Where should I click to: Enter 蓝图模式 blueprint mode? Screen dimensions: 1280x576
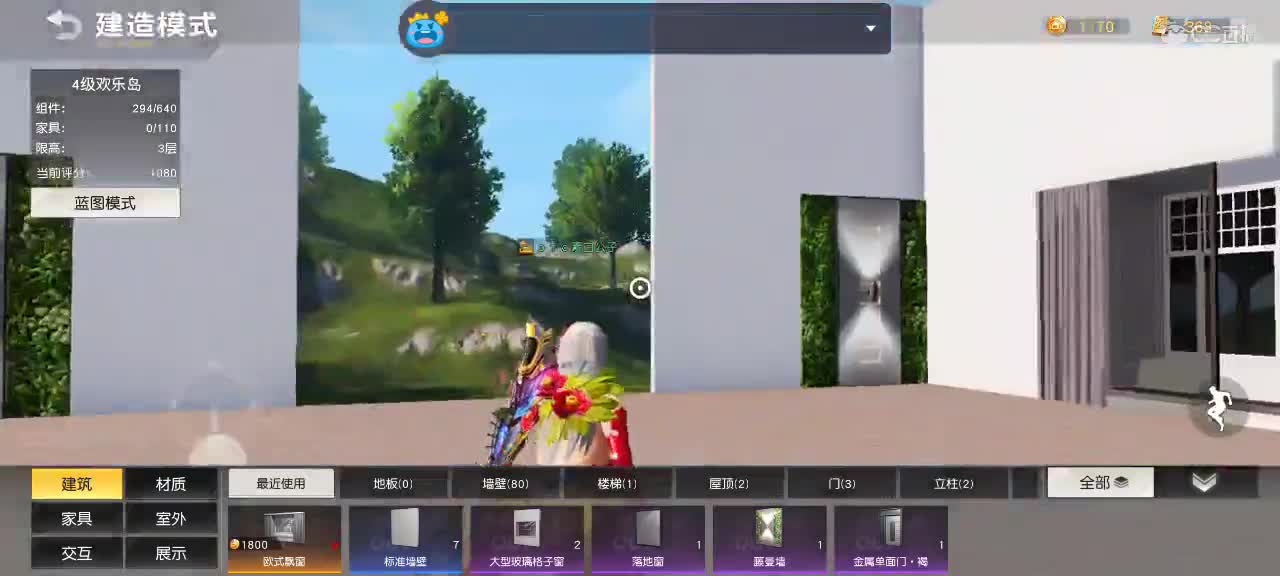point(104,202)
